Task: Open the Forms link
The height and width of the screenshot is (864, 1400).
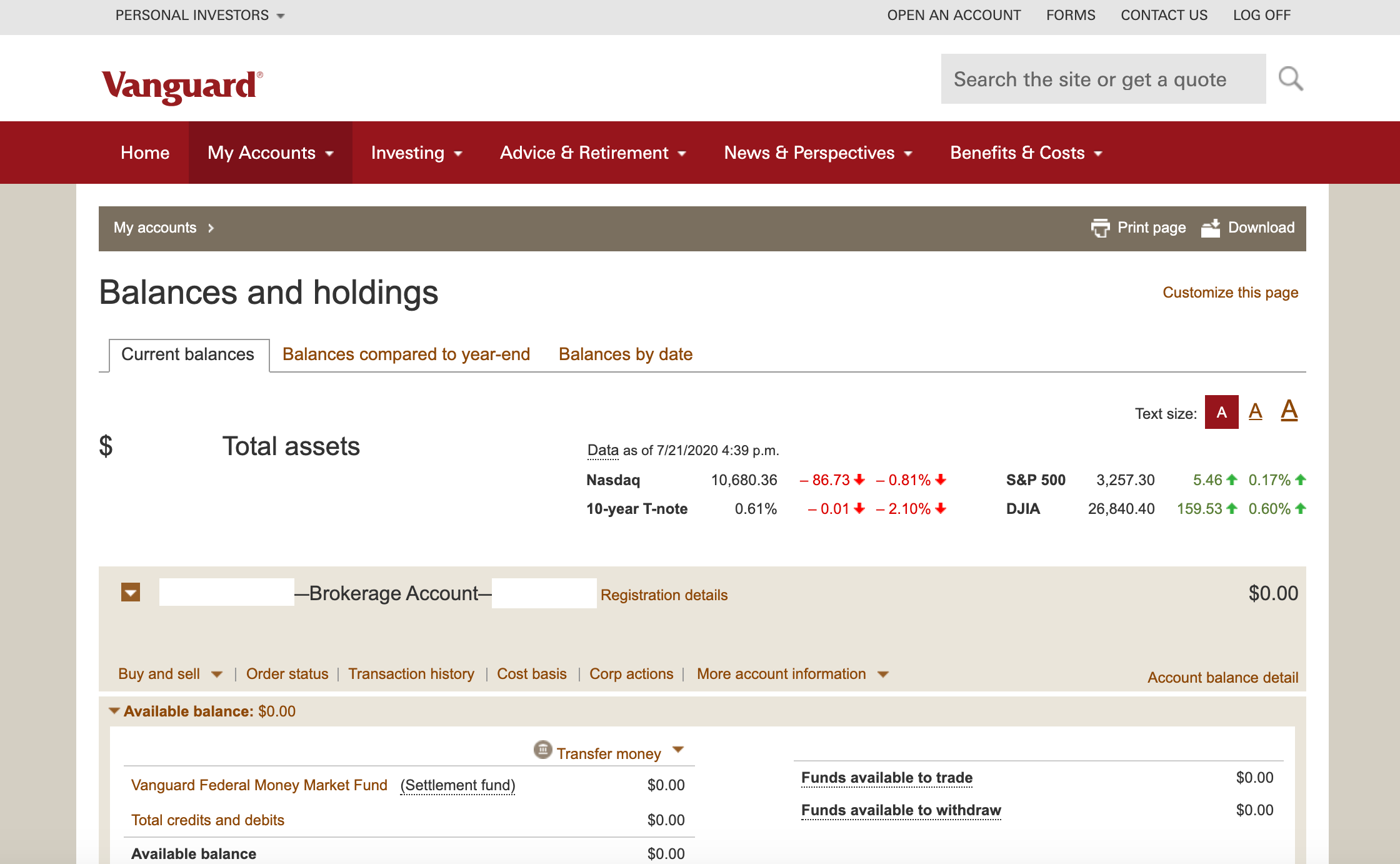Action: tap(1071, 15)
